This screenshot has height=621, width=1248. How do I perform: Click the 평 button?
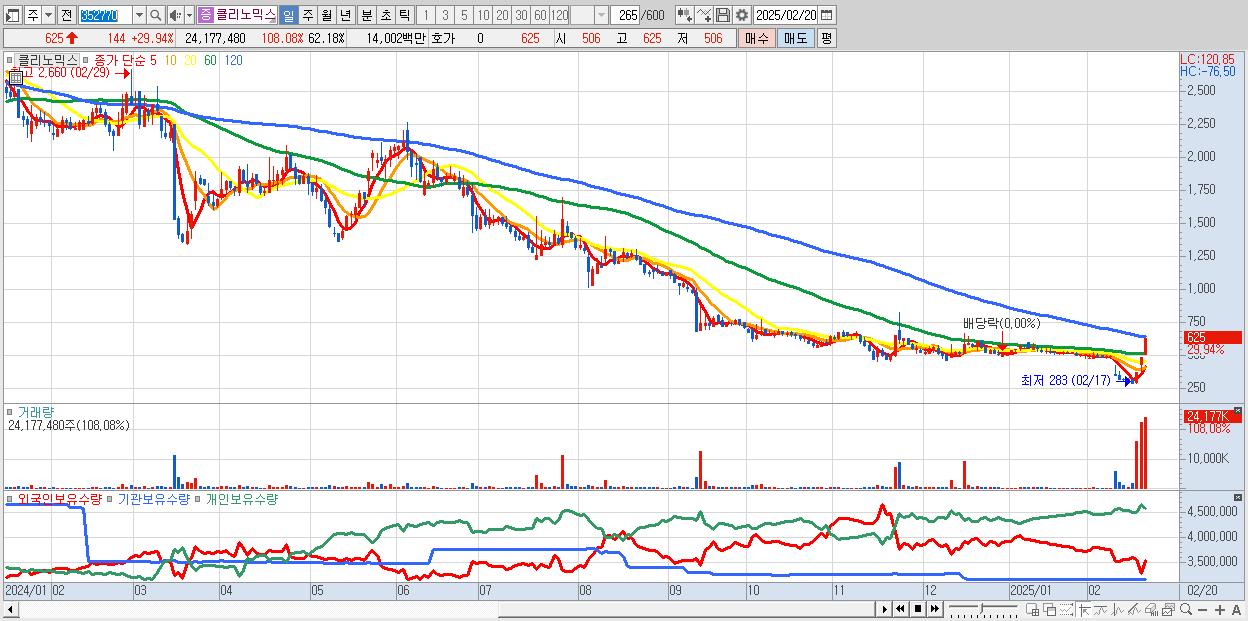(826, 38)
